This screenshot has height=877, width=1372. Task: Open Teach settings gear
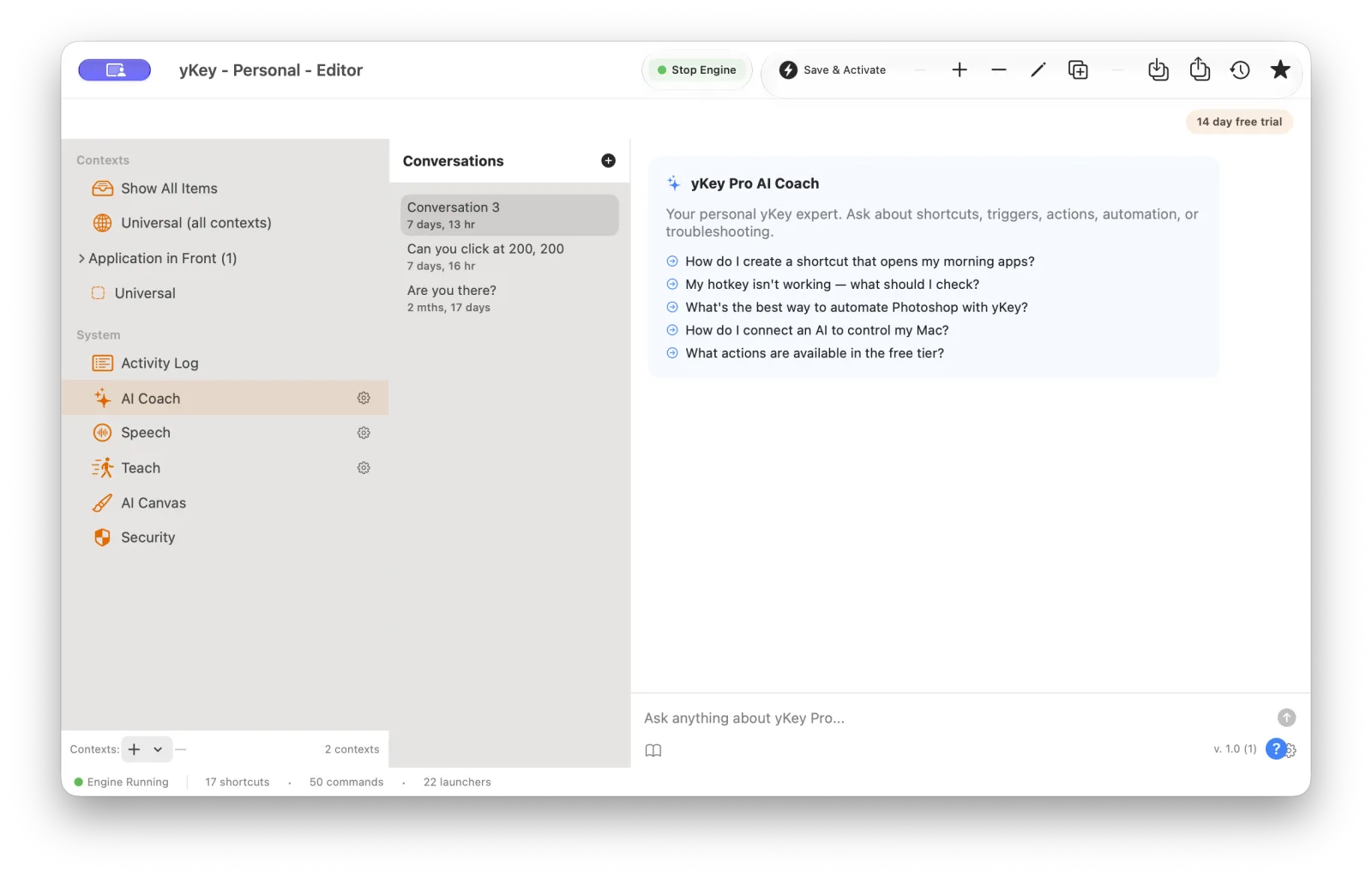[364, 468]
